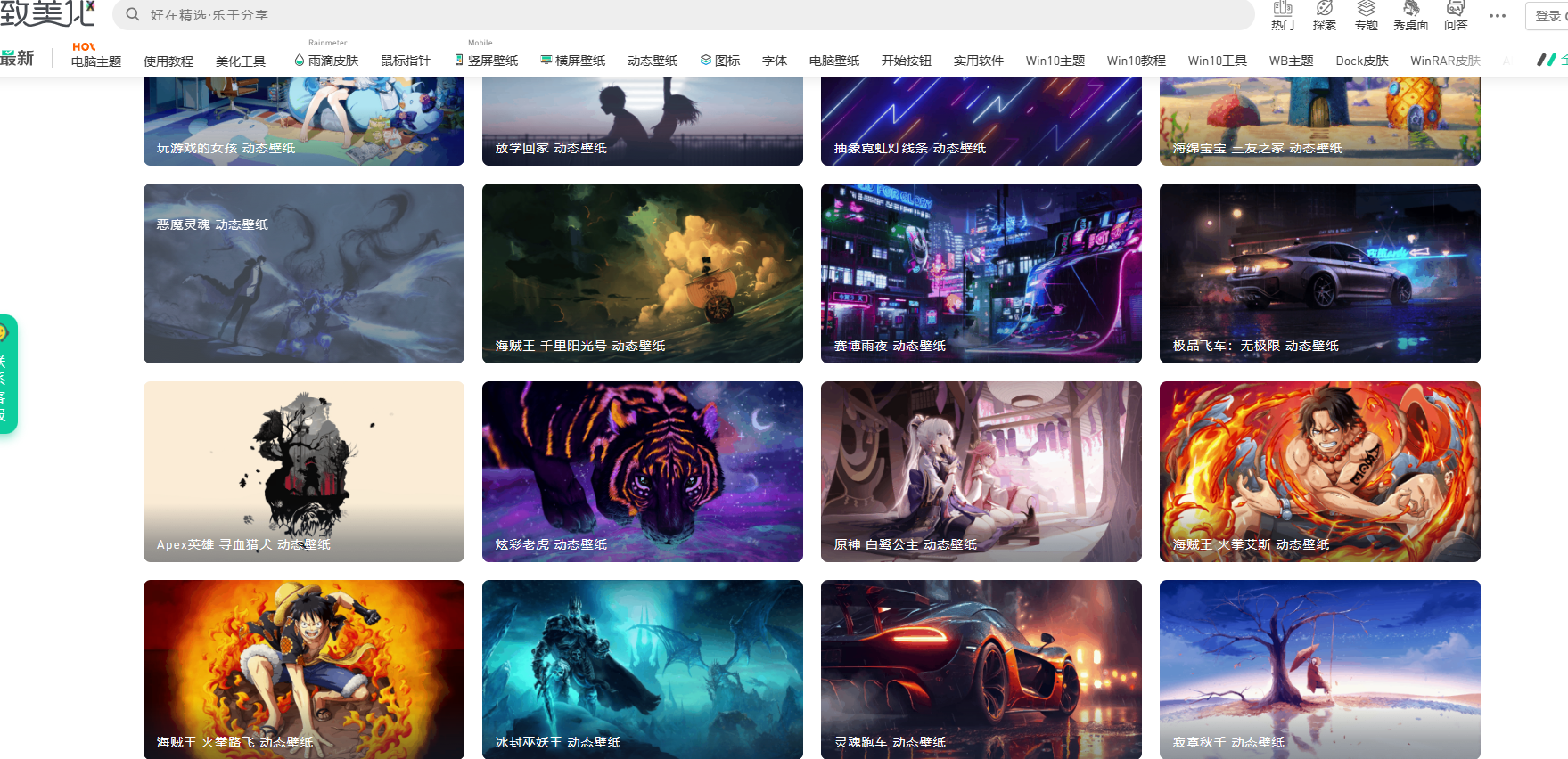The image size is (1568, 759).
Task: Open Win10教程 category
Action: click(x=1137, y=61)
